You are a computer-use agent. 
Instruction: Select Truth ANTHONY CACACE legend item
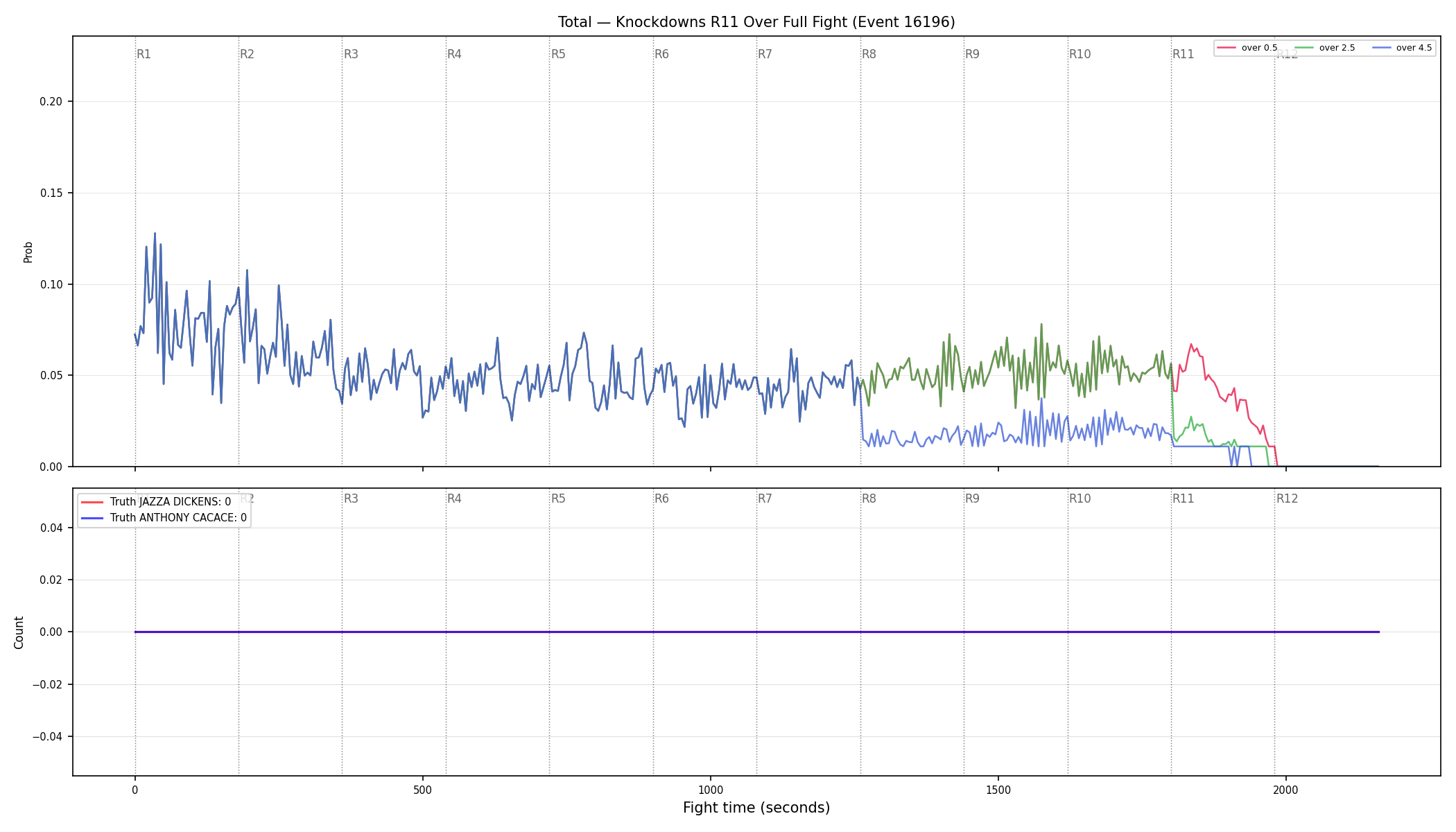coord(164,518)
